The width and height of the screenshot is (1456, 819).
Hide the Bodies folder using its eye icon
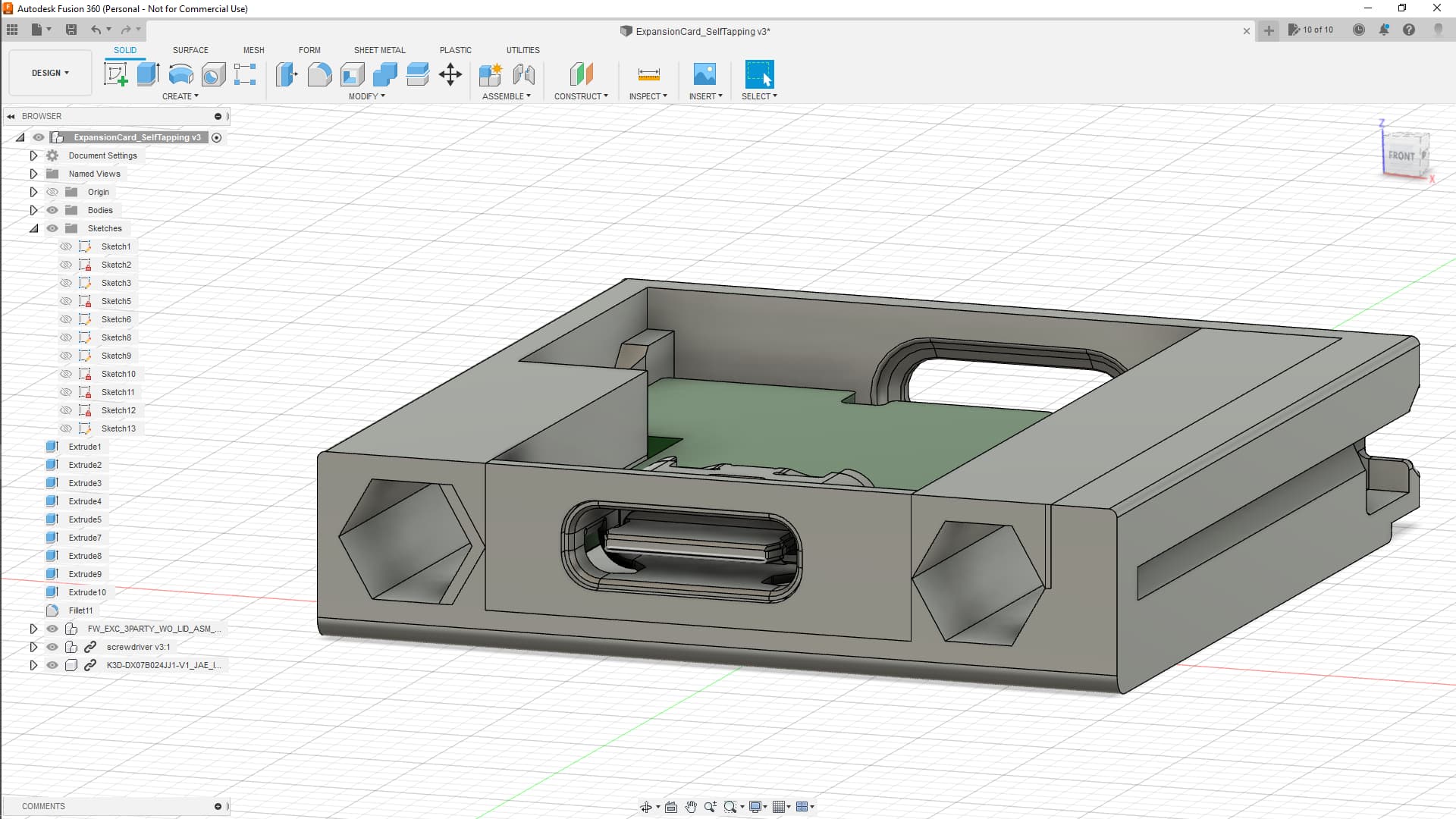click(52, 210)
